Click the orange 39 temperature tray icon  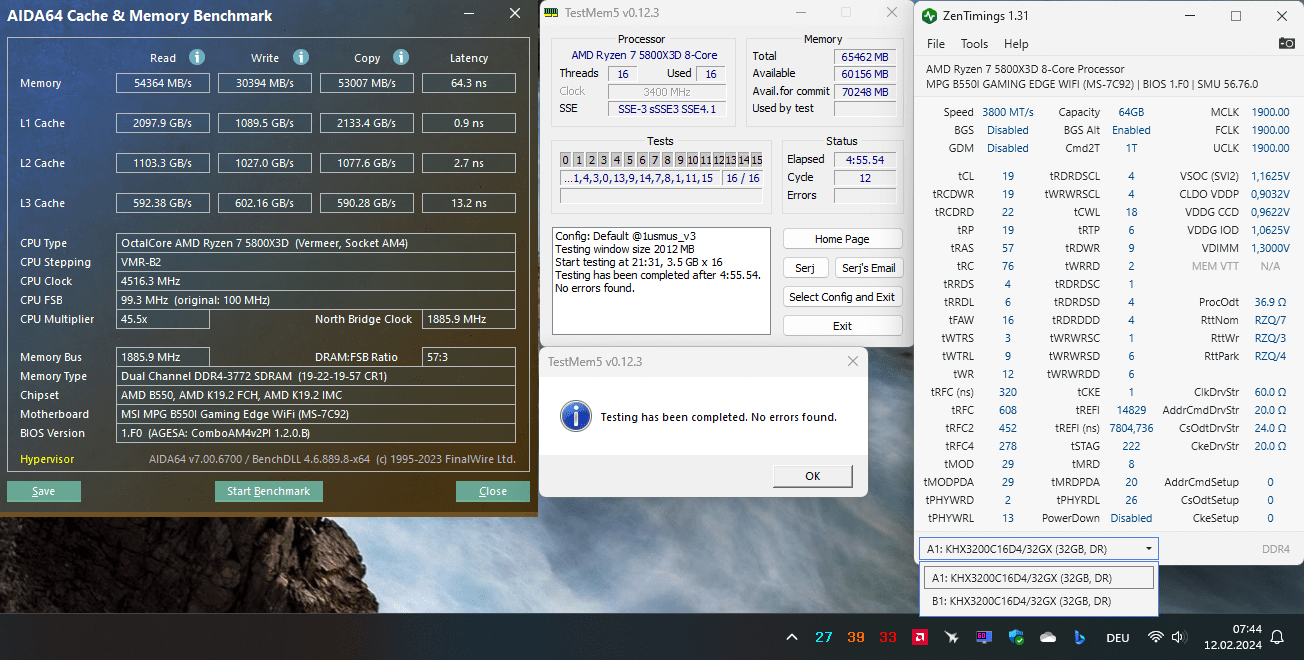856,637
